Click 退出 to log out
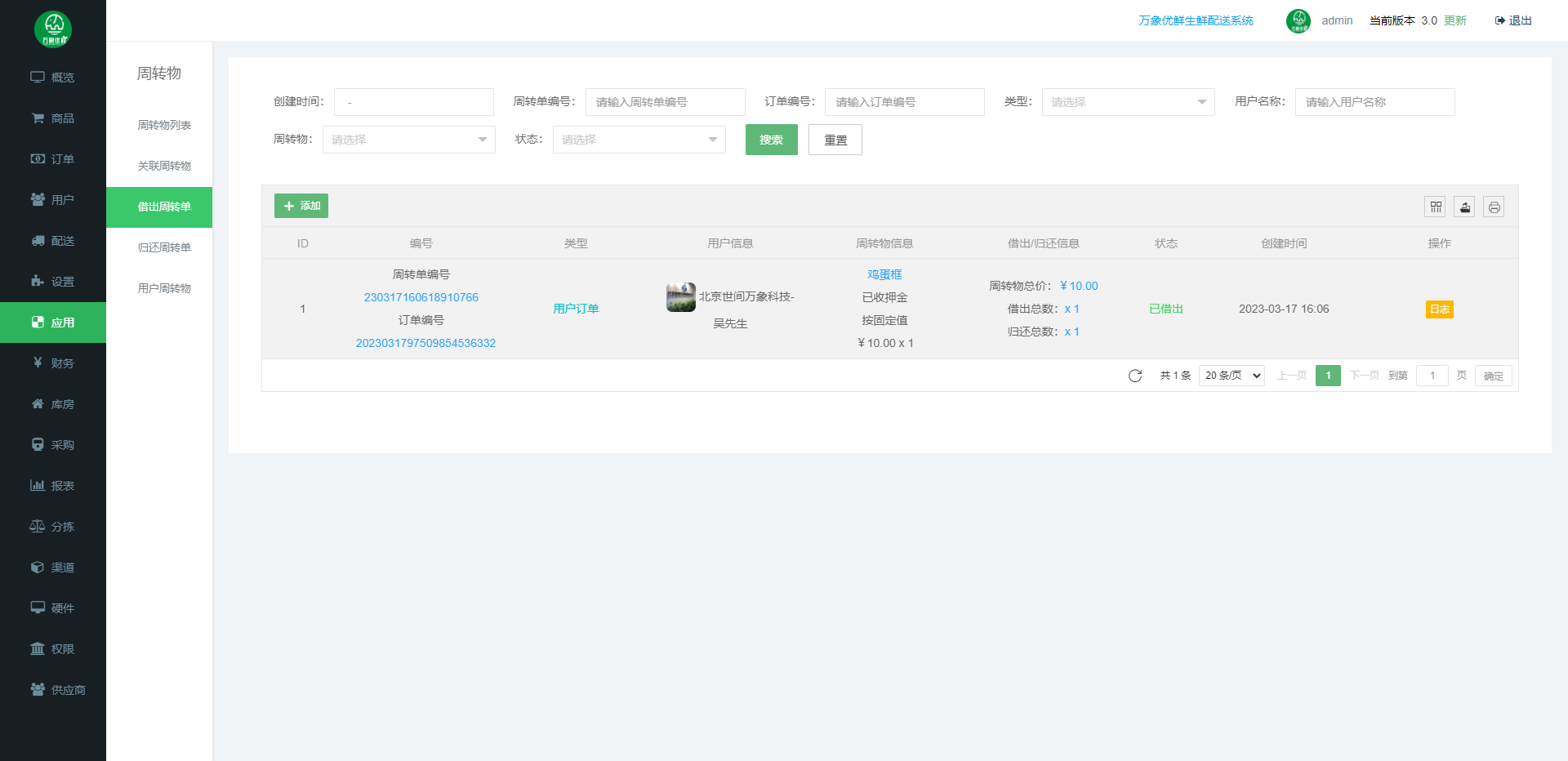The image size is (1568, 761). 1513,20
